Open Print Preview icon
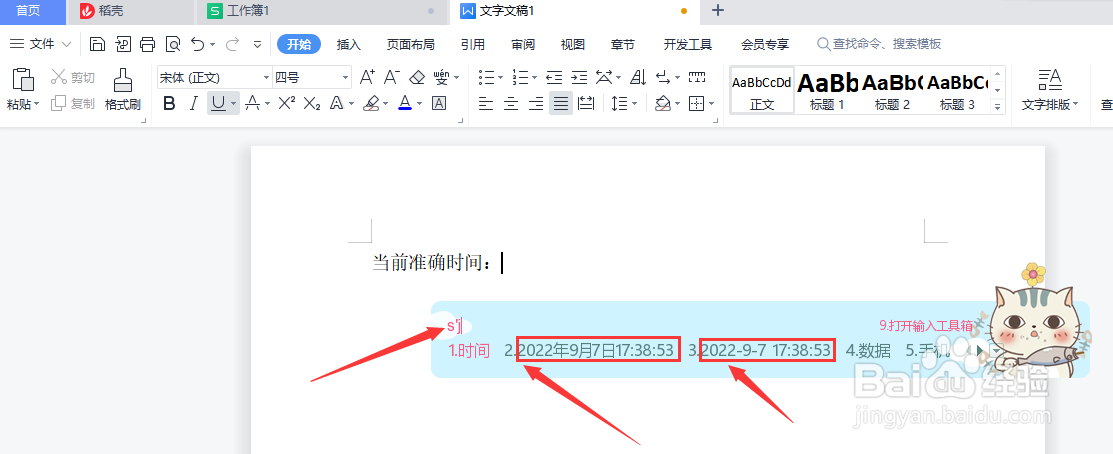1113x454 pixels. coord(172,44)
